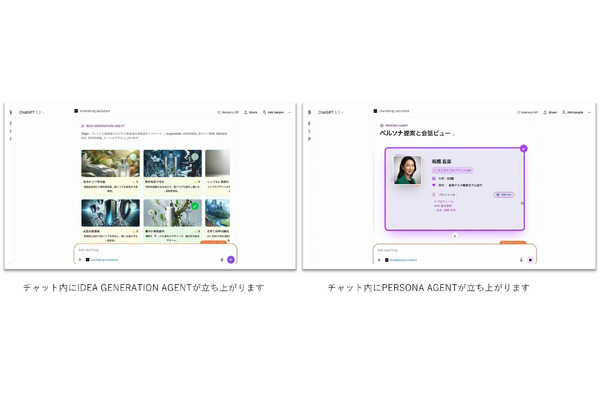Open ChatGPT 5.2 model dropdown in right window

click(330, 113)
